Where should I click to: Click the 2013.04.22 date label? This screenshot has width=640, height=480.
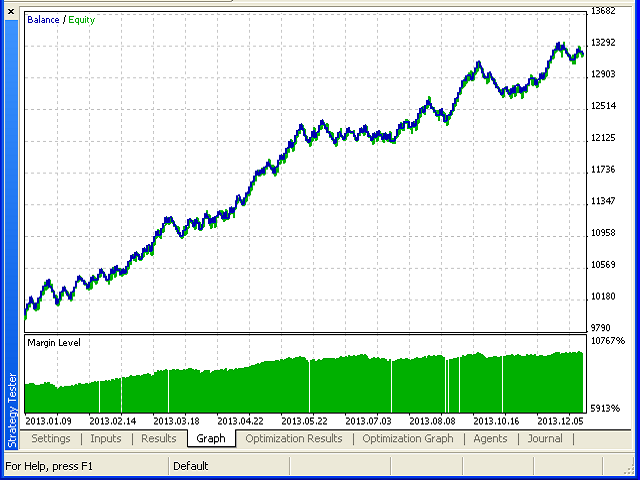pyautogui.click(x=240, y=421)
